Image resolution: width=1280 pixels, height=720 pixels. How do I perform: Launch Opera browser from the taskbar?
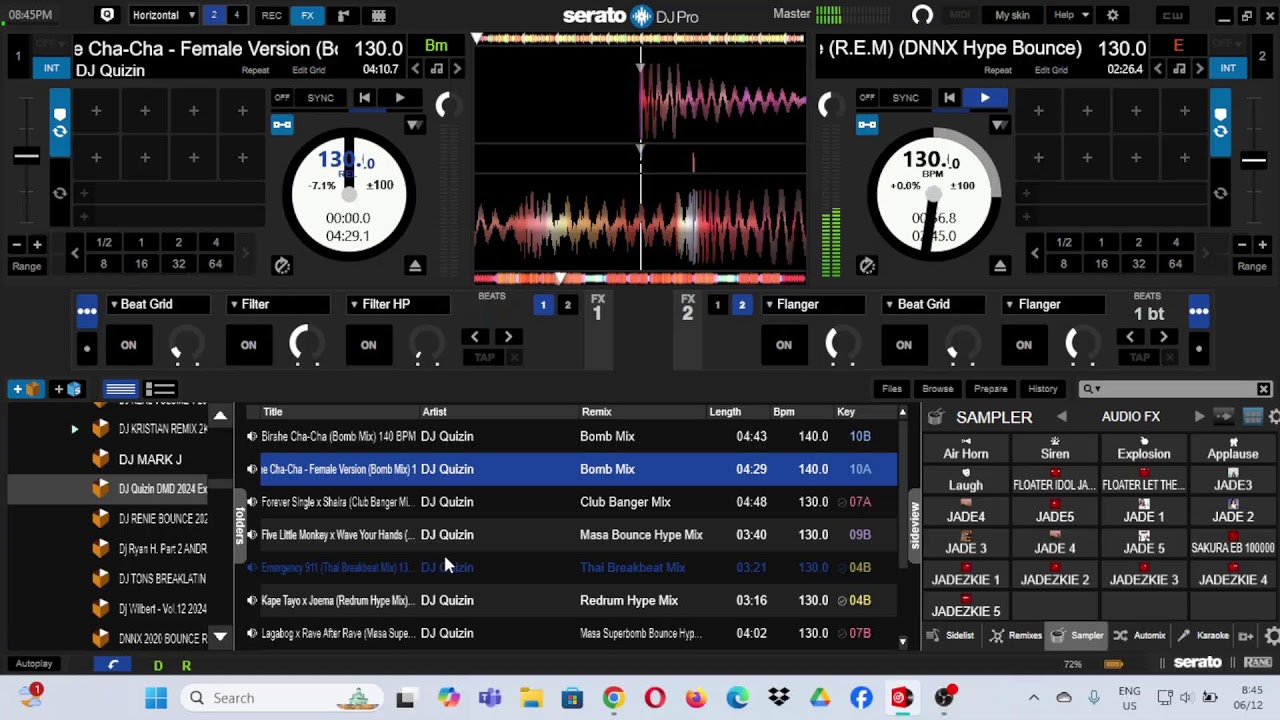pos(655,698)
